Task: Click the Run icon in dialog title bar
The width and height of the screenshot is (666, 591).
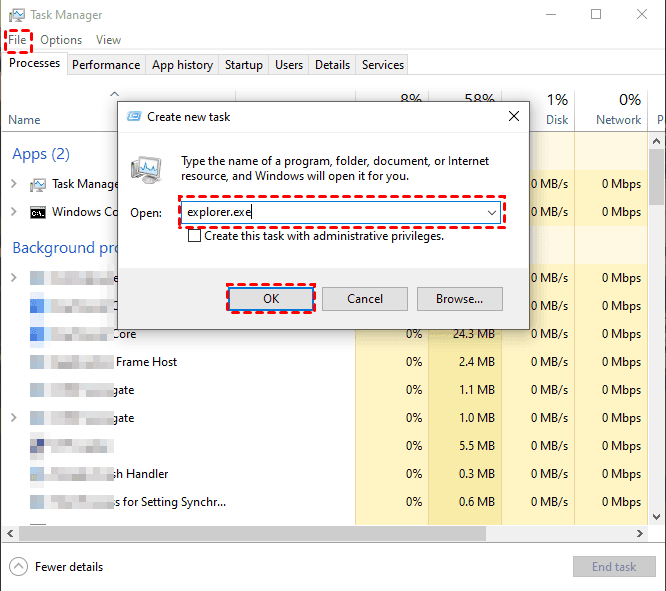Action: pyautogui.click(x=134, y=116)
